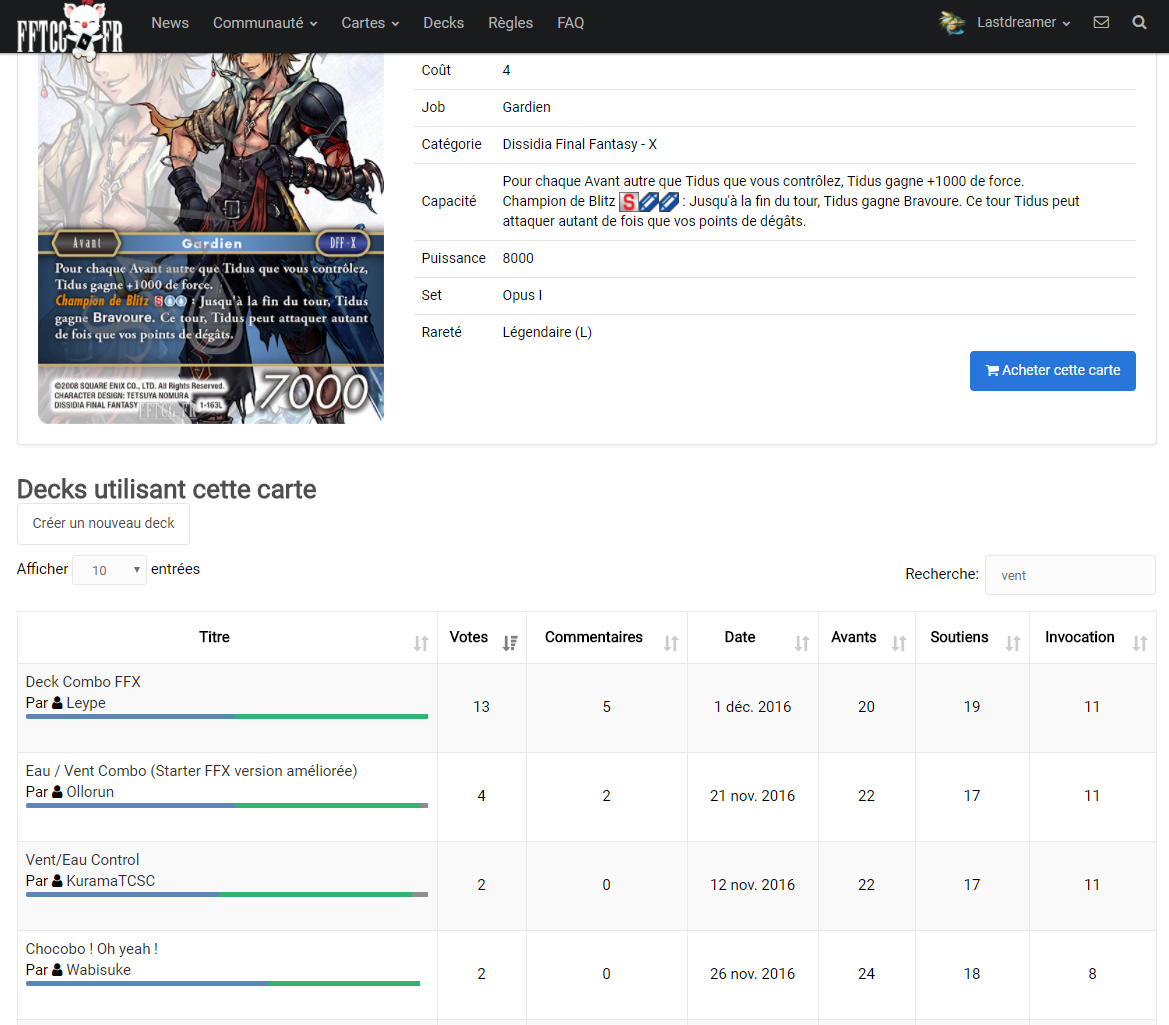Sort table by Titre column

(227, 637)
